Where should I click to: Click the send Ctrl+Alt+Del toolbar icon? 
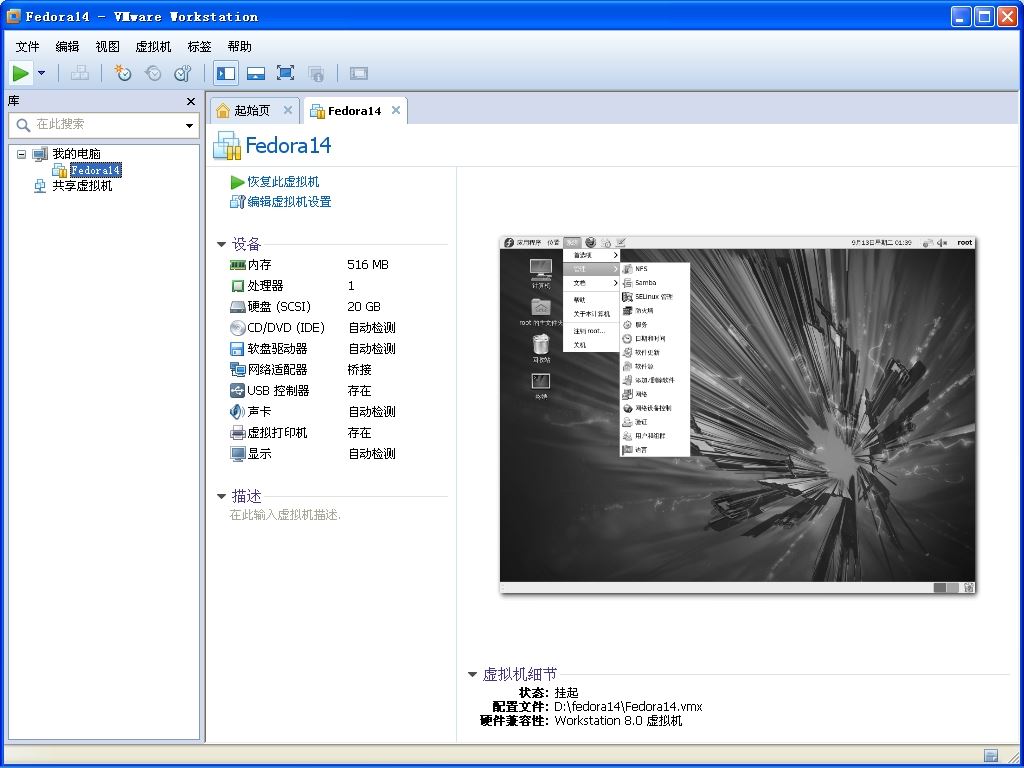tap(80, 73)
